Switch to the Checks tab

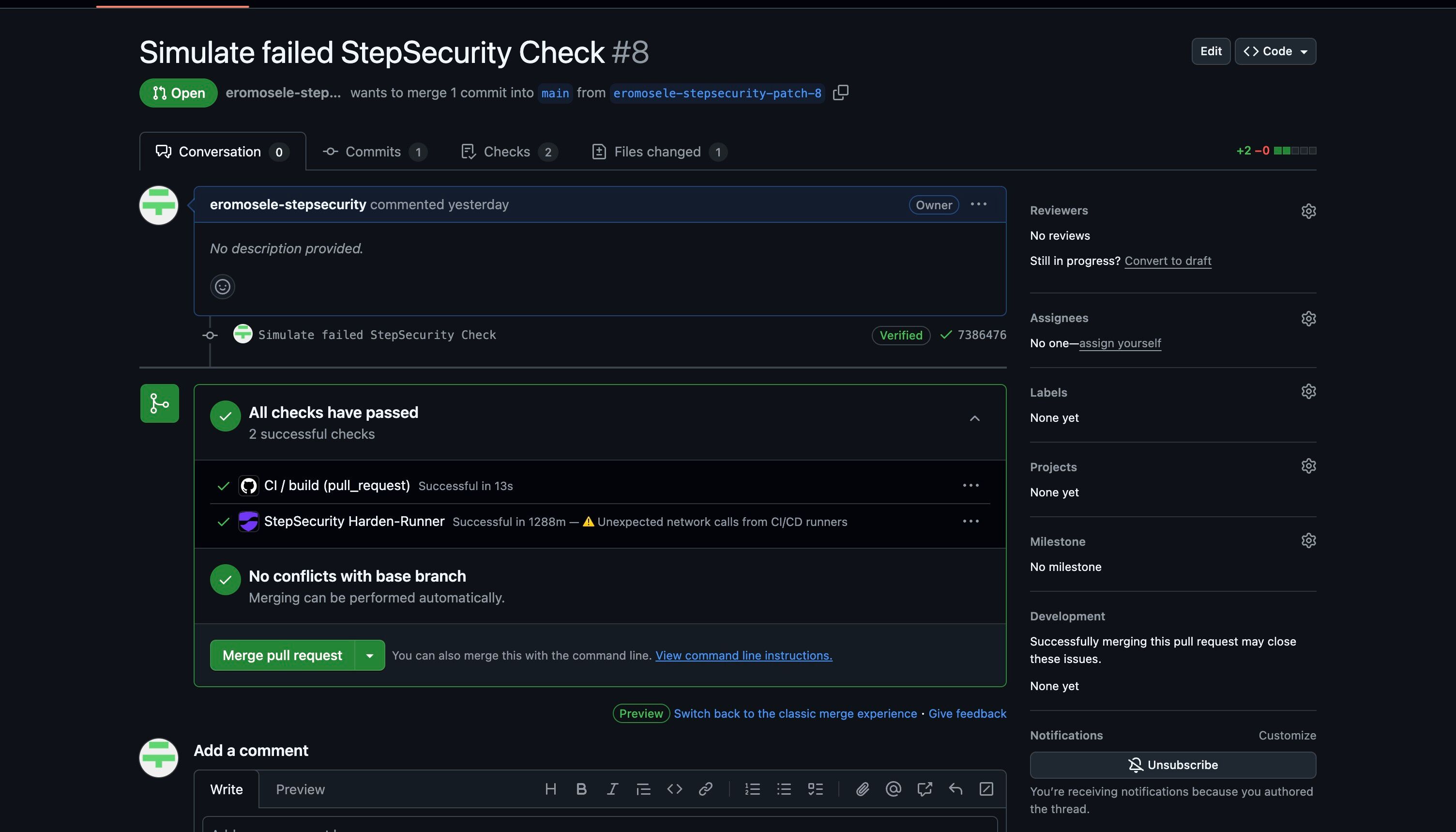point(509,152)
